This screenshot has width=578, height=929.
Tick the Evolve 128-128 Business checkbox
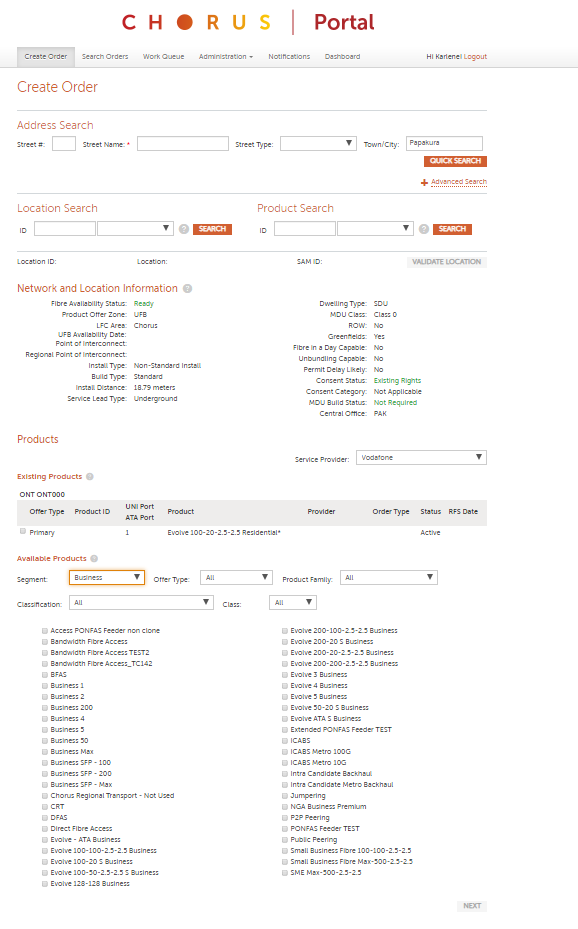point(45,884)
